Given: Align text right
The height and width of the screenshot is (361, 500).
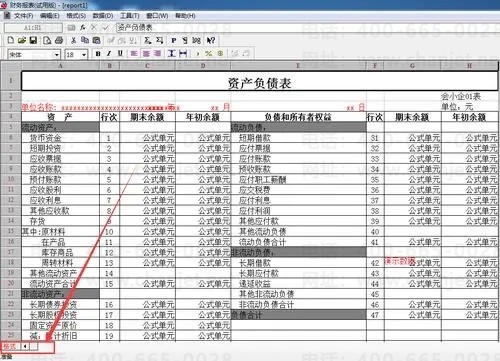Looking at the screenshot, I should (157, 53).
